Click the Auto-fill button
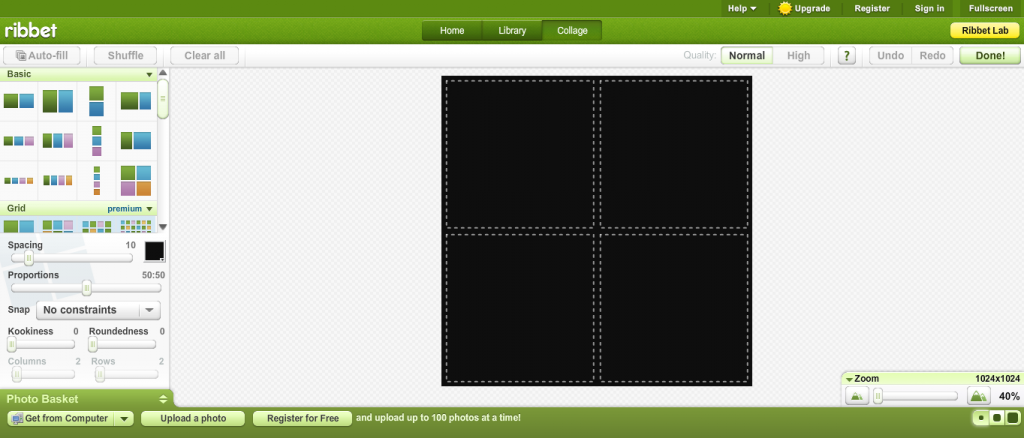 tap(42, 55)
